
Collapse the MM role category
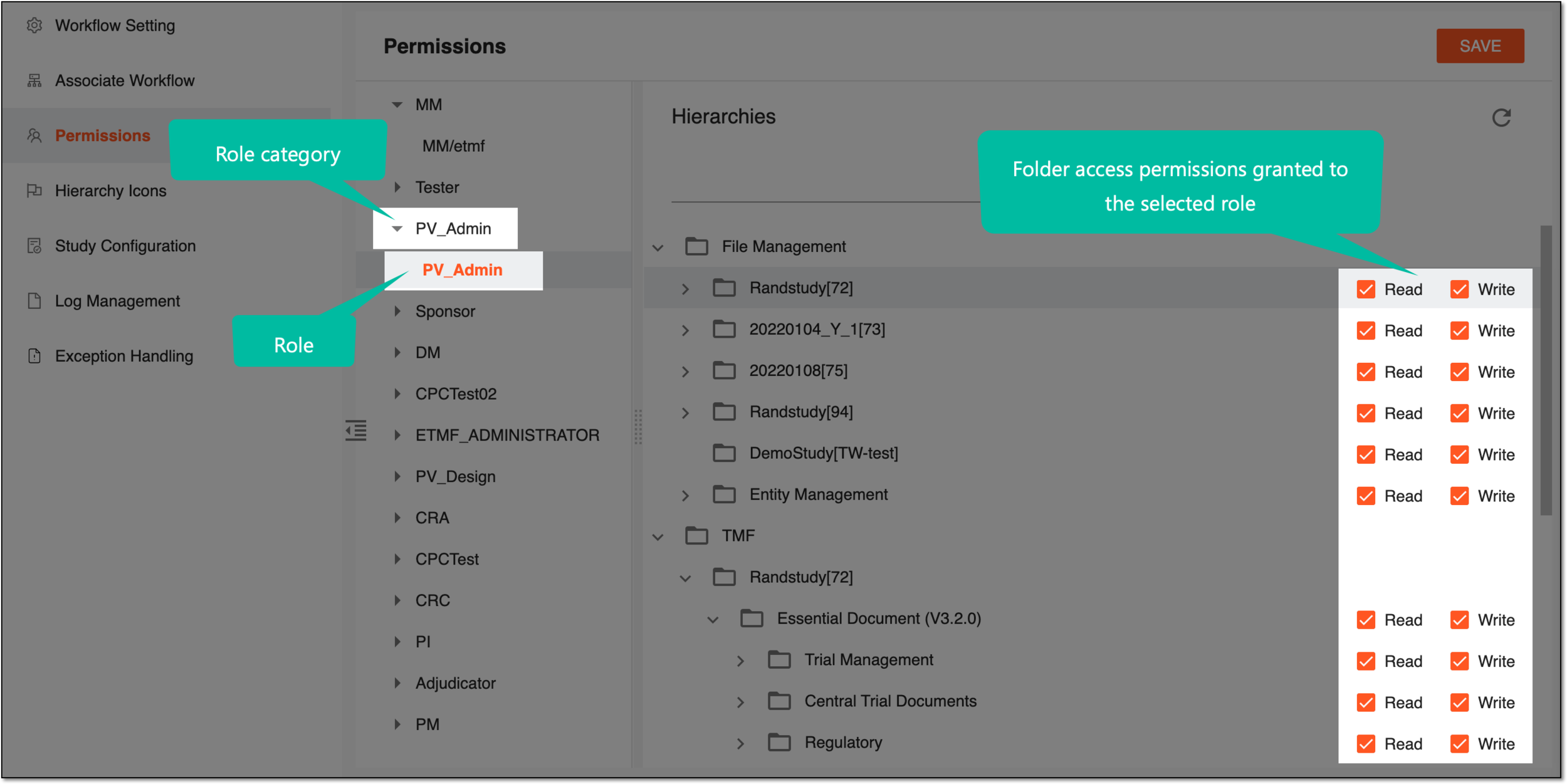coord(397,105)
